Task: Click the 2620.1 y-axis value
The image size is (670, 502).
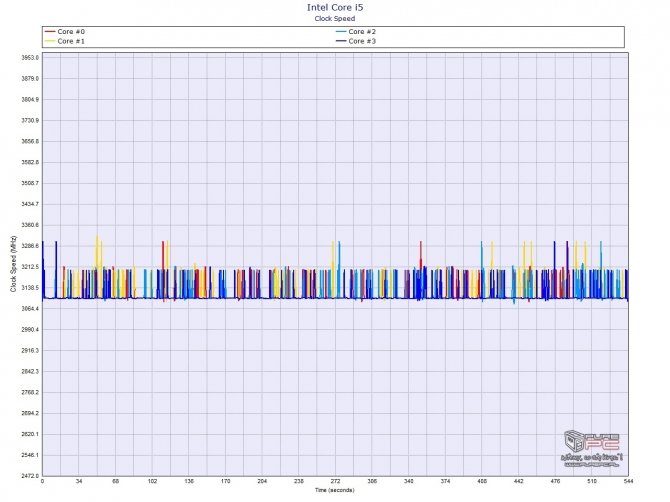Action: click(30, 434)
